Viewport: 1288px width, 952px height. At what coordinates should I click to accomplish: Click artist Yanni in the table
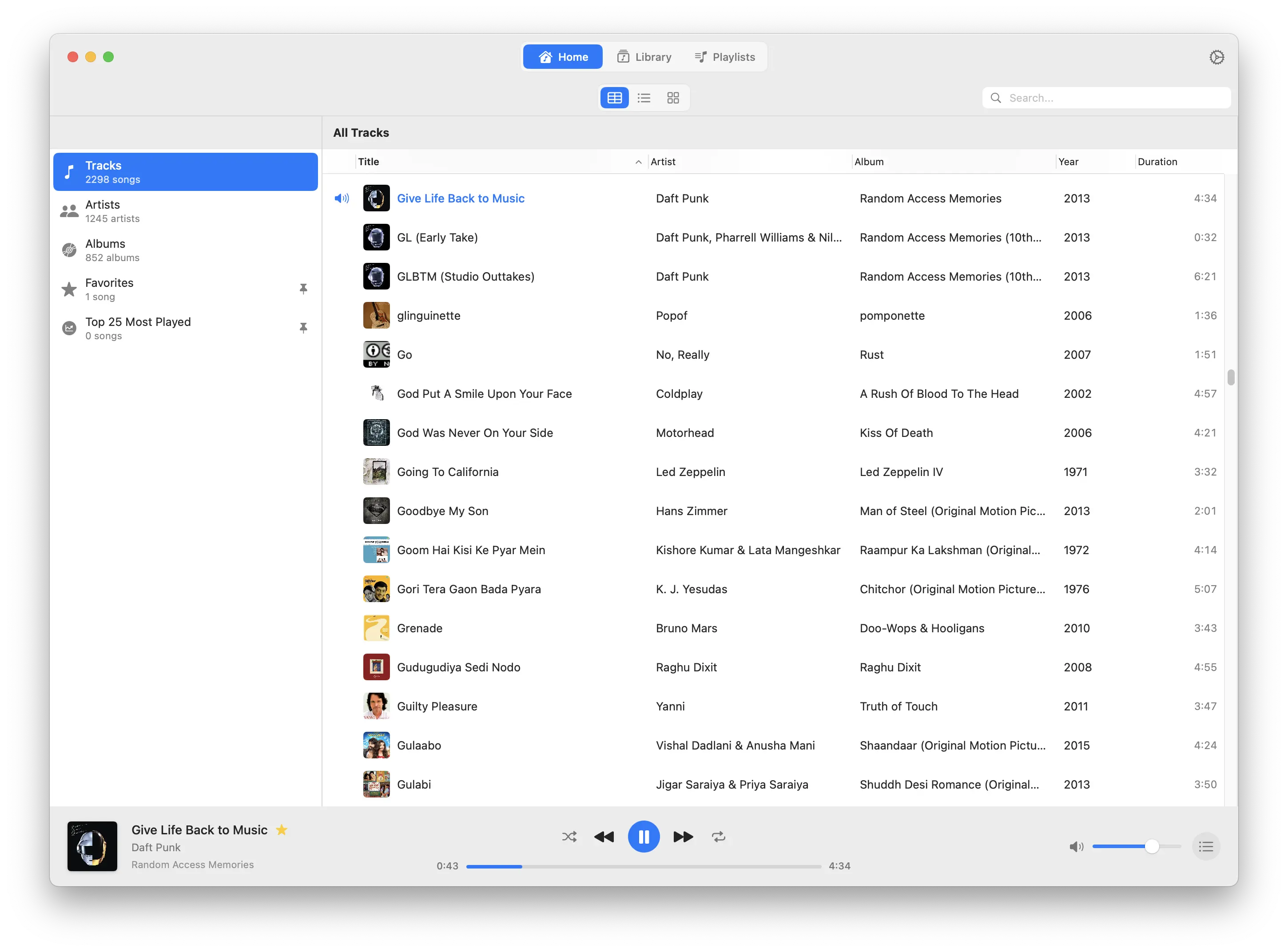click(x=670, y=706)
